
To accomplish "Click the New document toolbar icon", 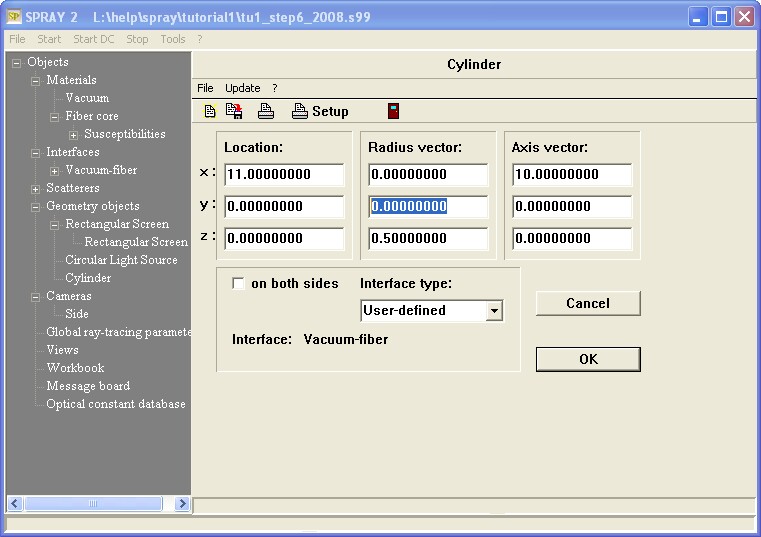I will (210, 111).
